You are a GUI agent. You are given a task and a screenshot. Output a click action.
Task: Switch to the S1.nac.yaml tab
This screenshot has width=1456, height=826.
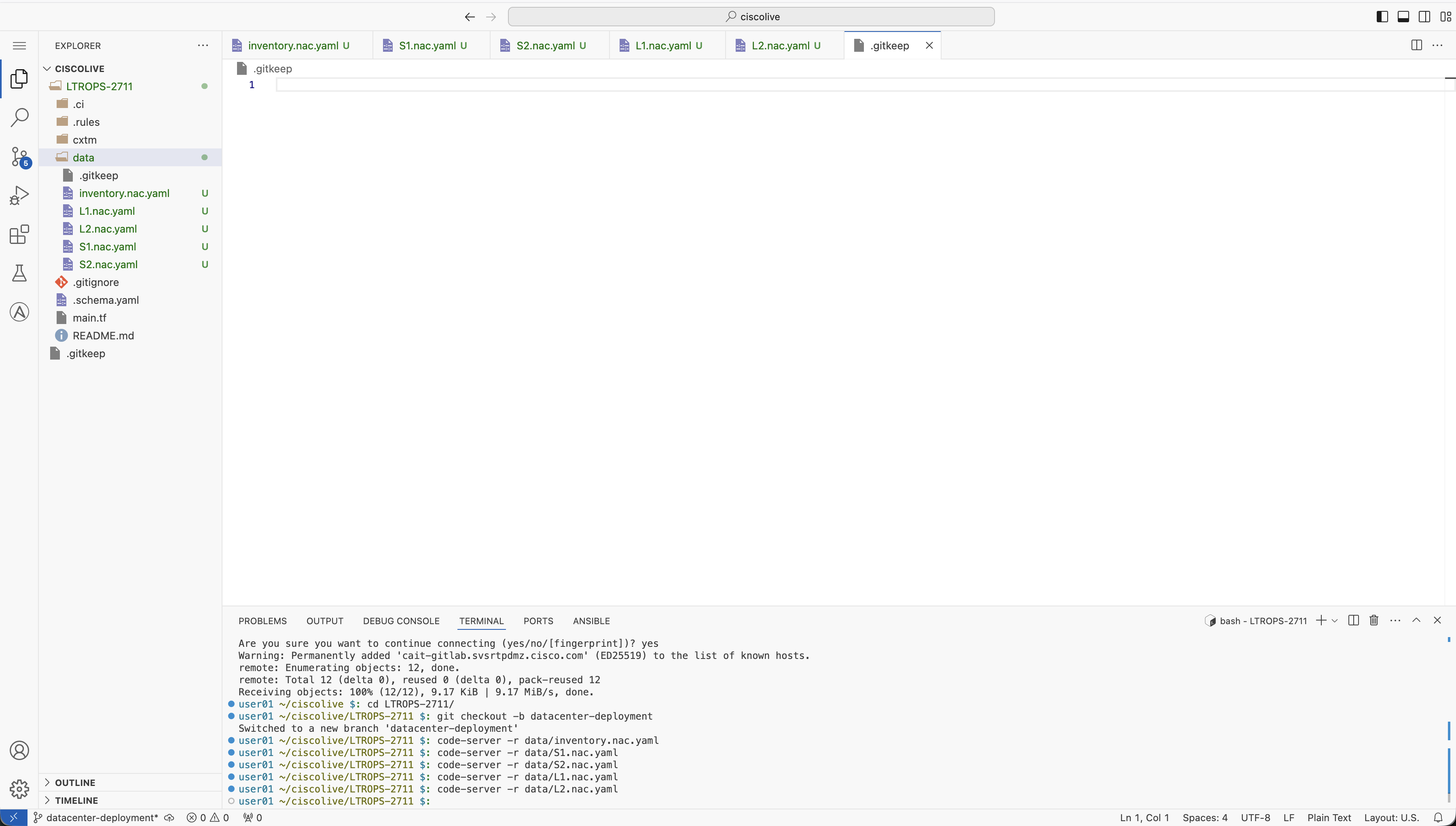tap(427, 45)
